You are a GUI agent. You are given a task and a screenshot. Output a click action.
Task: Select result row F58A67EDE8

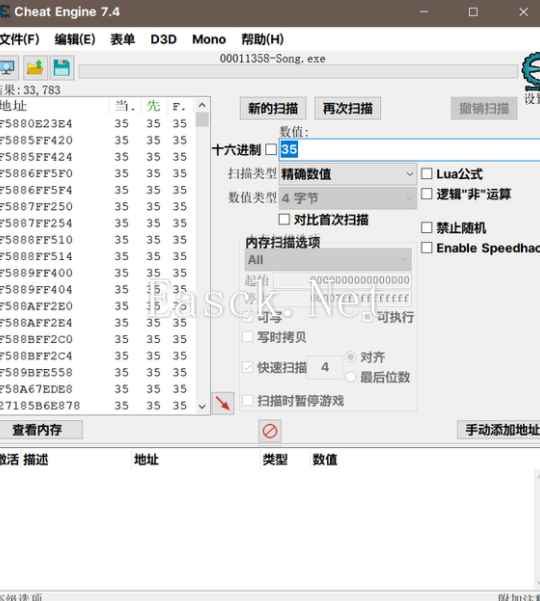(98, 389)
